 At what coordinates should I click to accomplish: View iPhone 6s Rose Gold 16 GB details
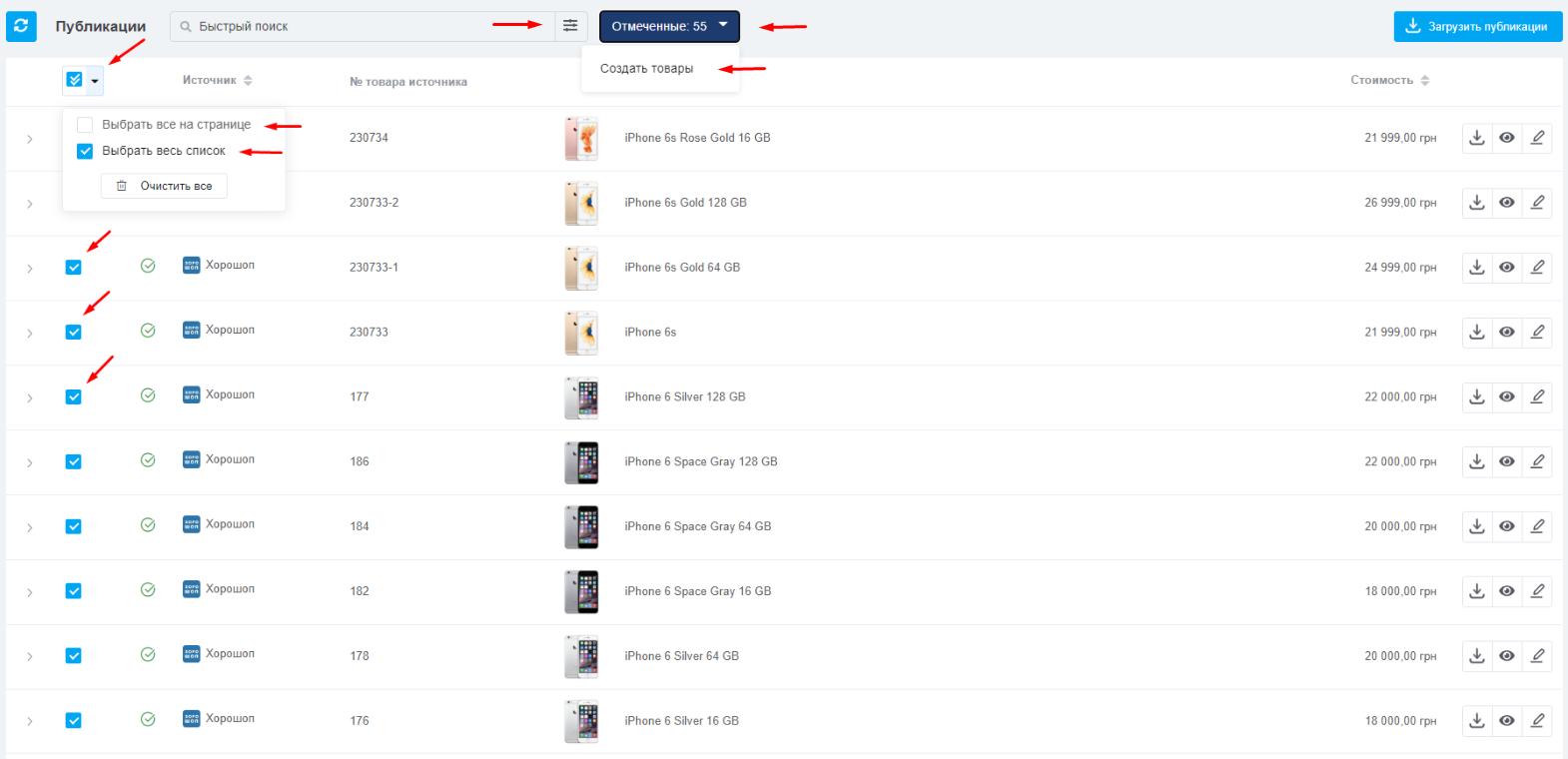(1507, 138)
